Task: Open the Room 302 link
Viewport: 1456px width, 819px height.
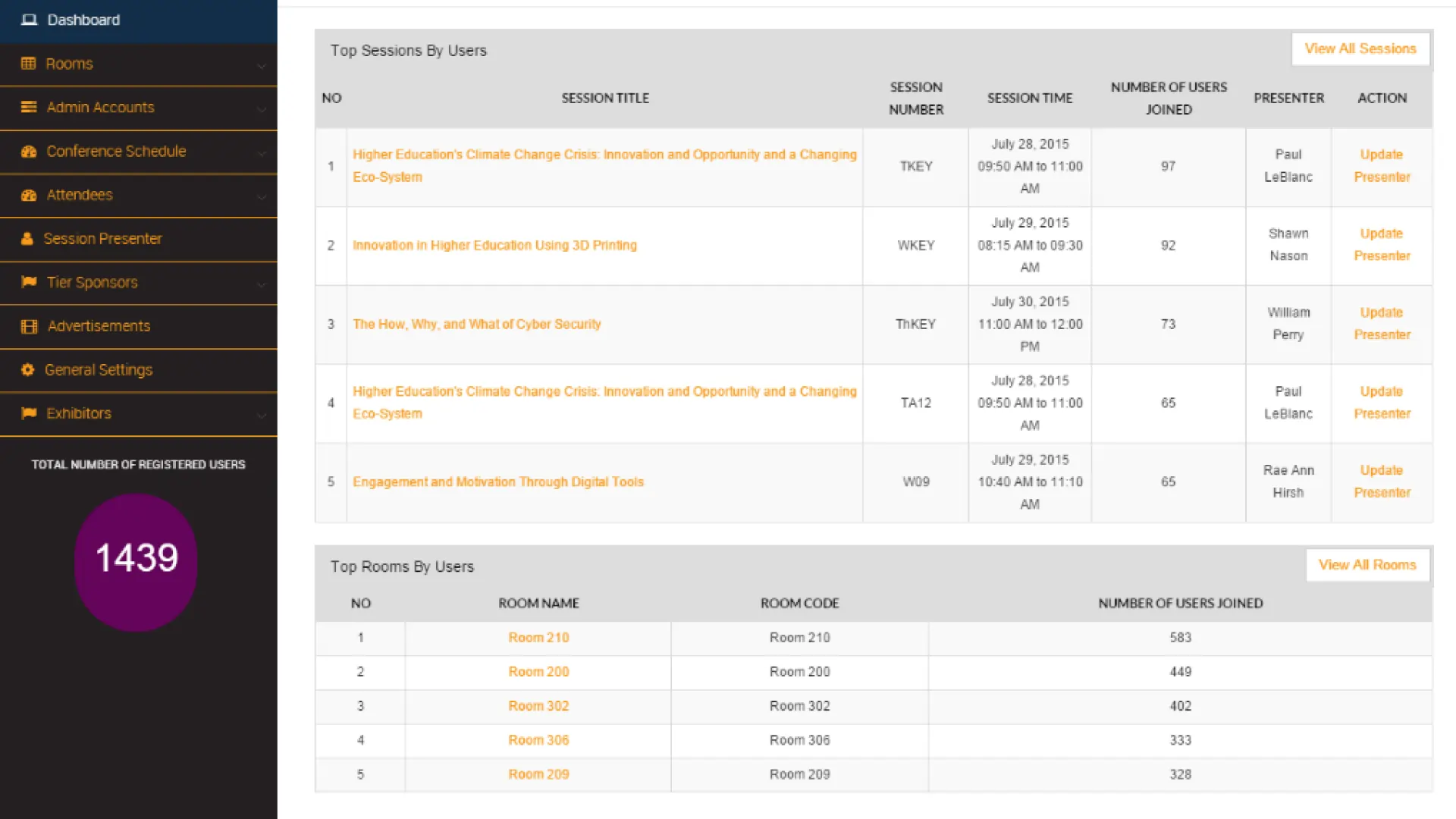Action: pos(538,706)
